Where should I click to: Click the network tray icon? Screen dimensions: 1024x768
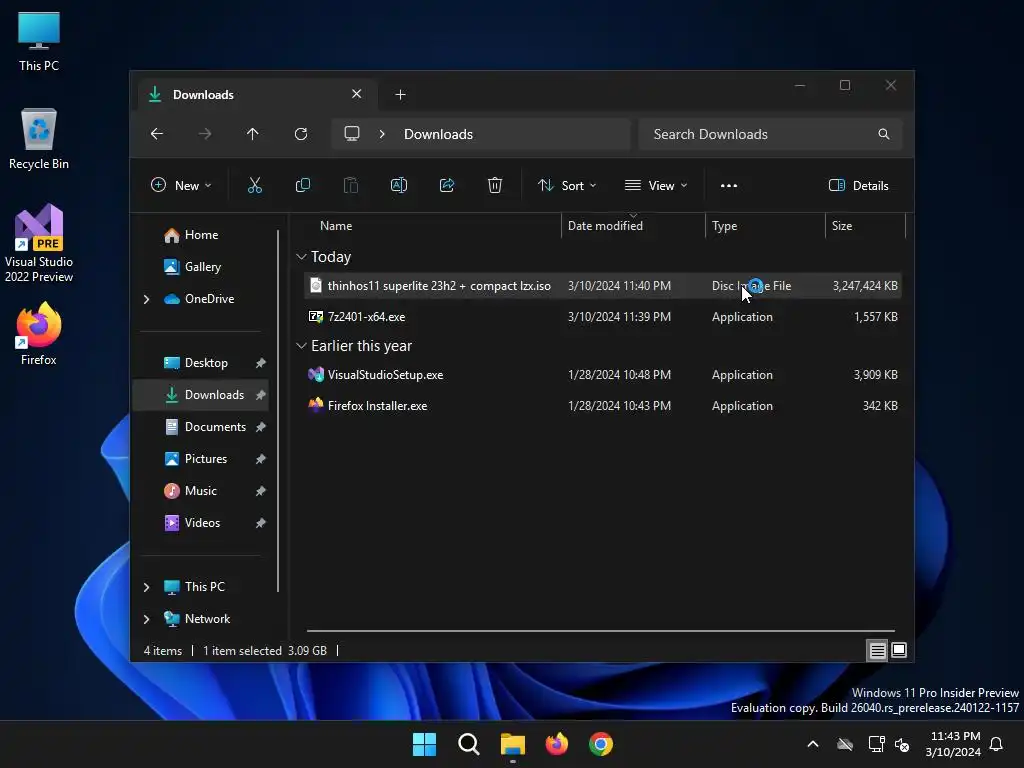876,744
